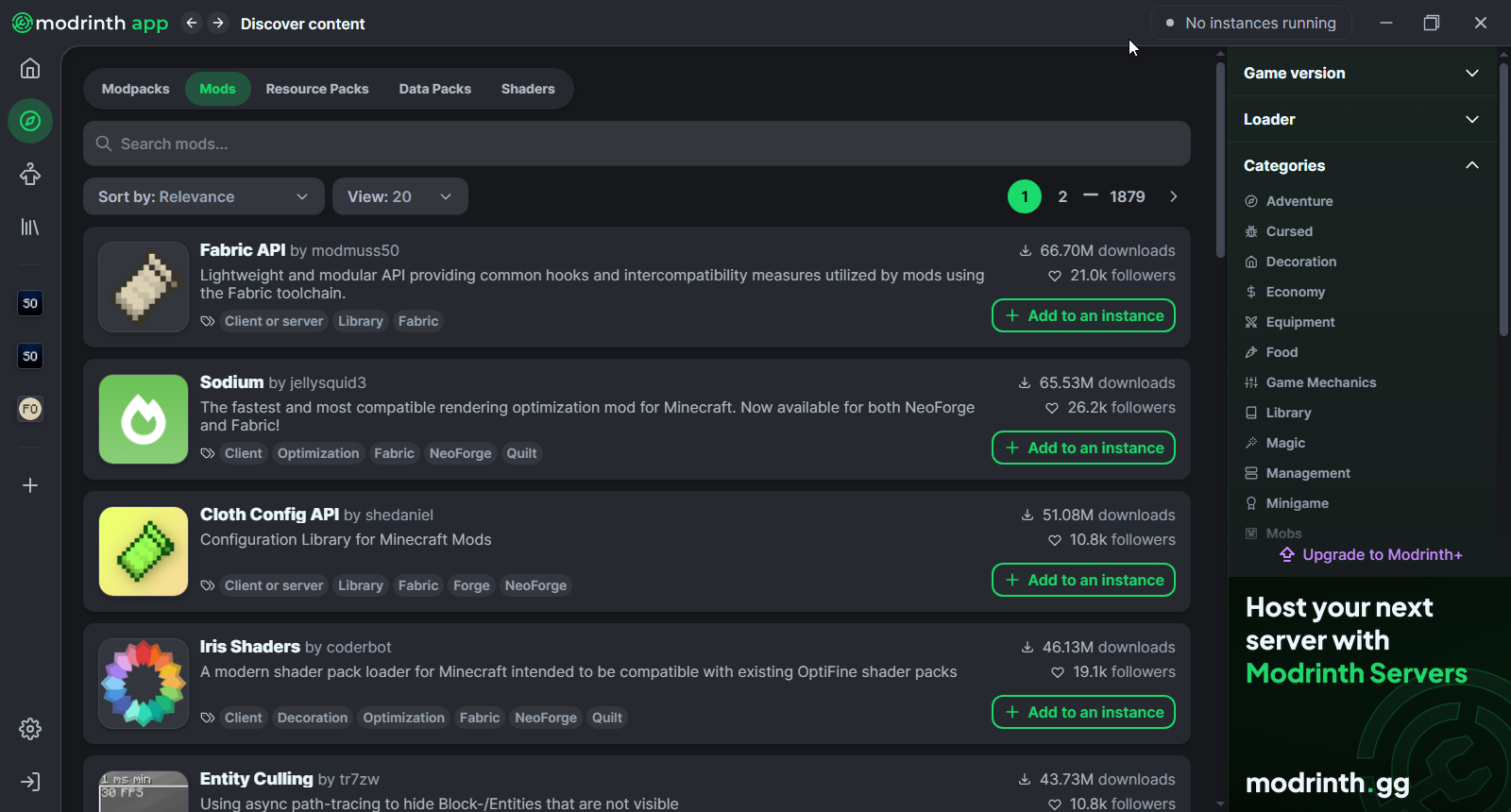Switch to the Modpacks tab

point(135,89)
